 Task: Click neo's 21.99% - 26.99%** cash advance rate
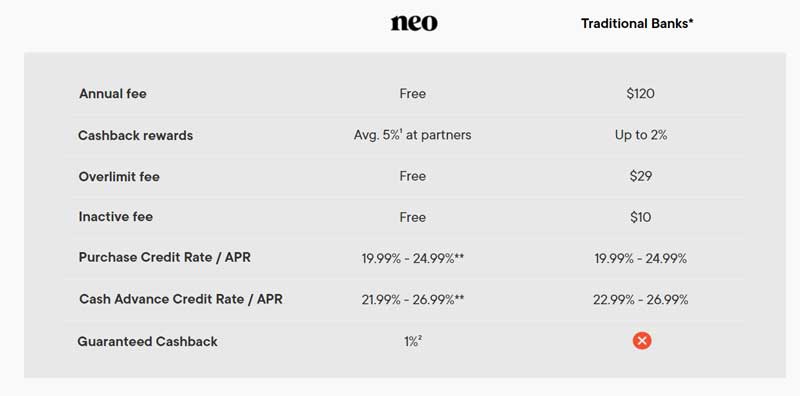(x=413, y=300)
